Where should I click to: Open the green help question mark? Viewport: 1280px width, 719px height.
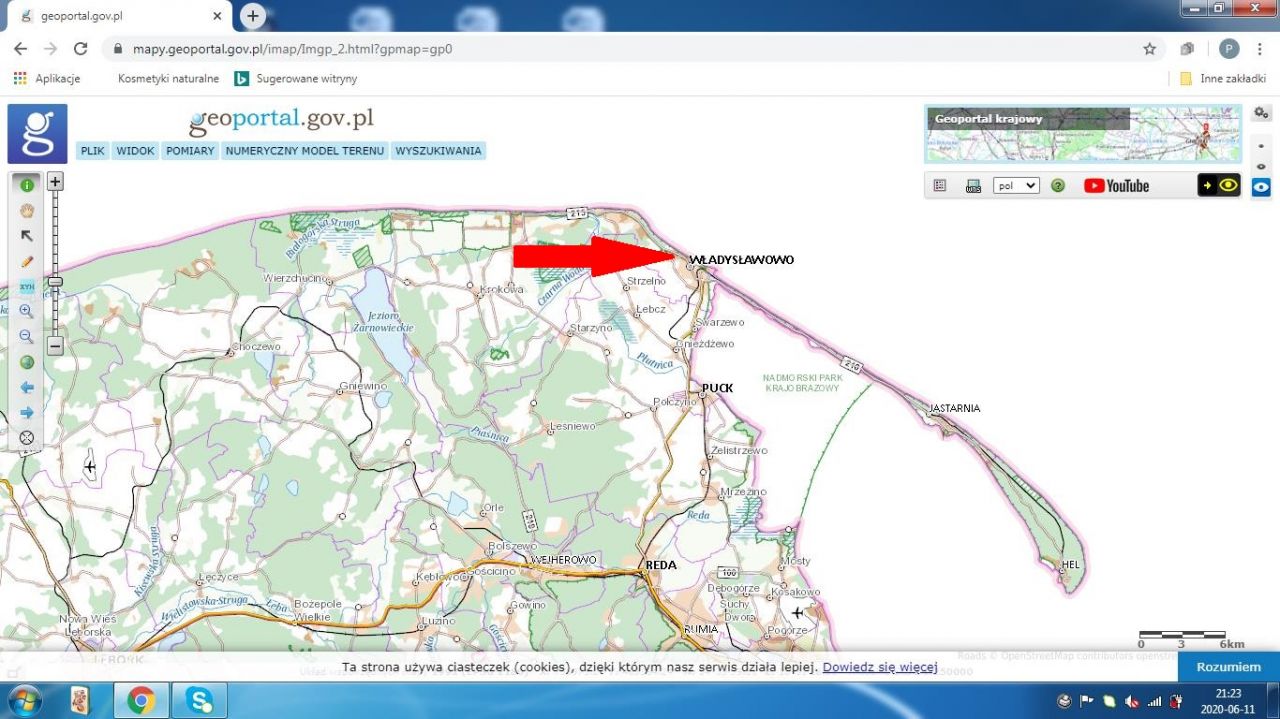[x=1058, y=186]
